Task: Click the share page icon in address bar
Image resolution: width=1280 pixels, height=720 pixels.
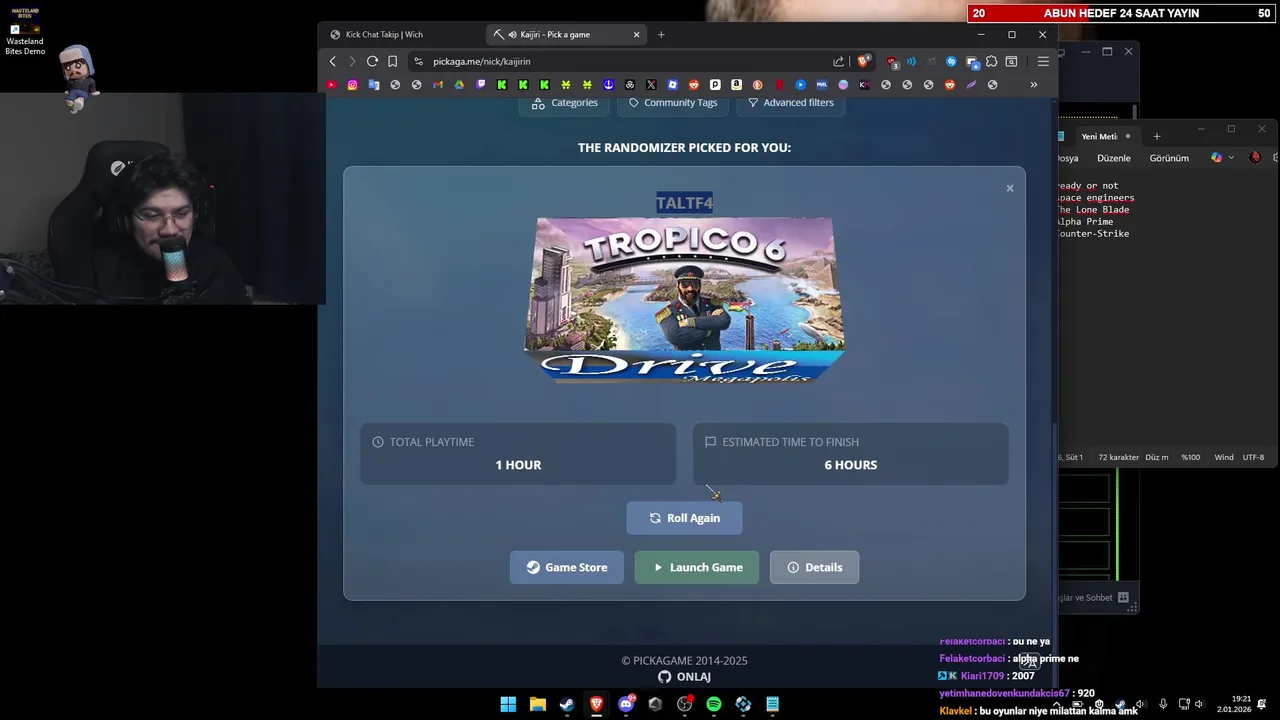Action: [838, 61]
